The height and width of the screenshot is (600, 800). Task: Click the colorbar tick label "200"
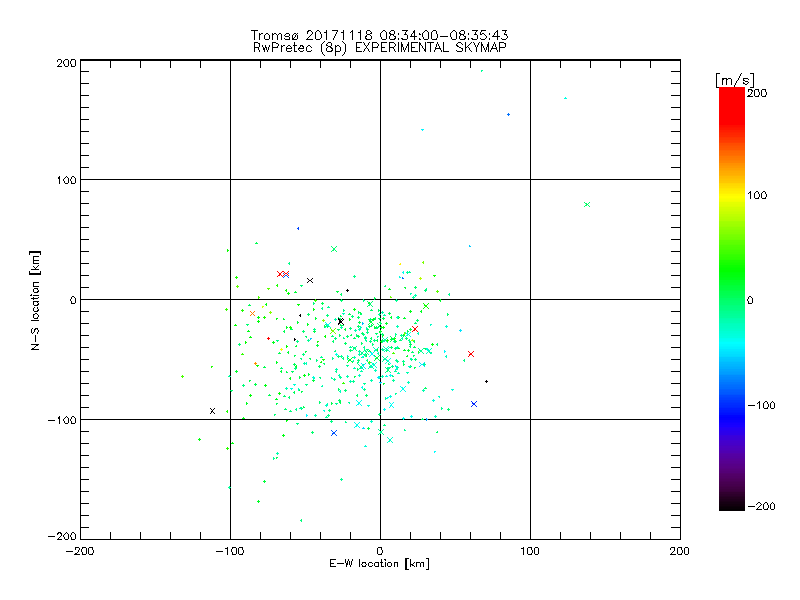[x=757, y=93]
